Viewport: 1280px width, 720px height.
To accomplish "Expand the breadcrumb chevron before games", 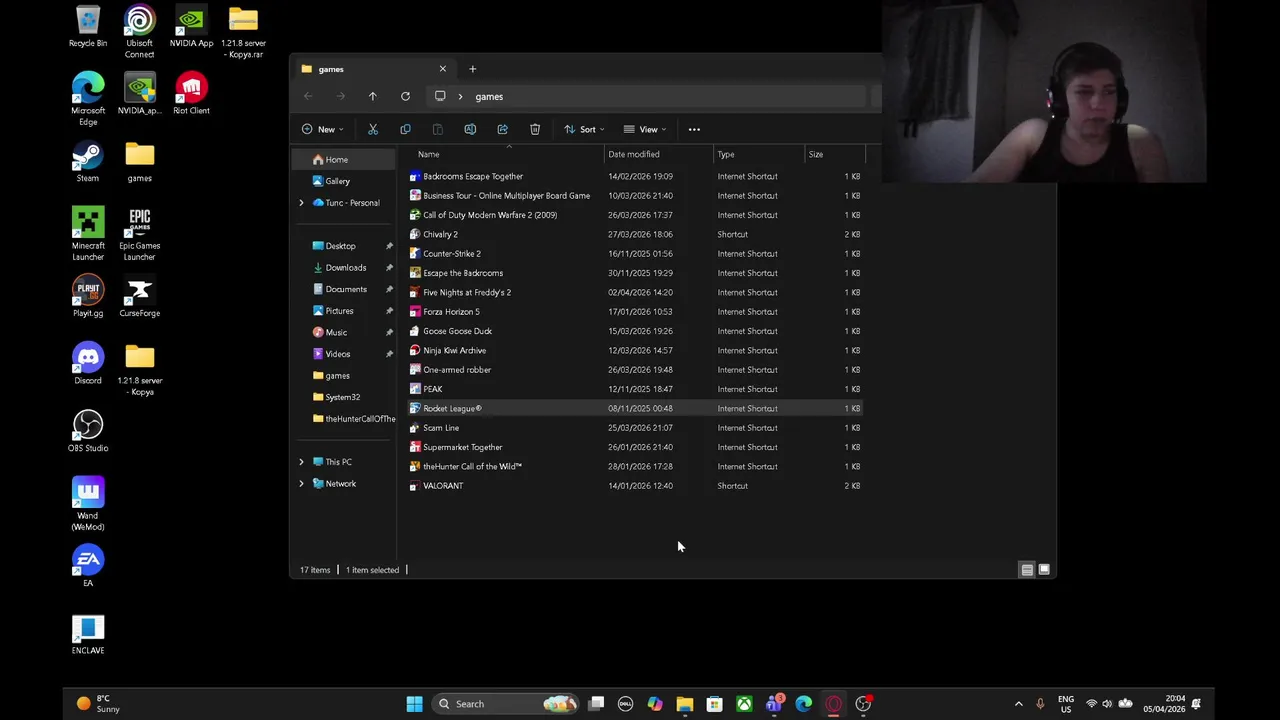I will tap(460, 96).
